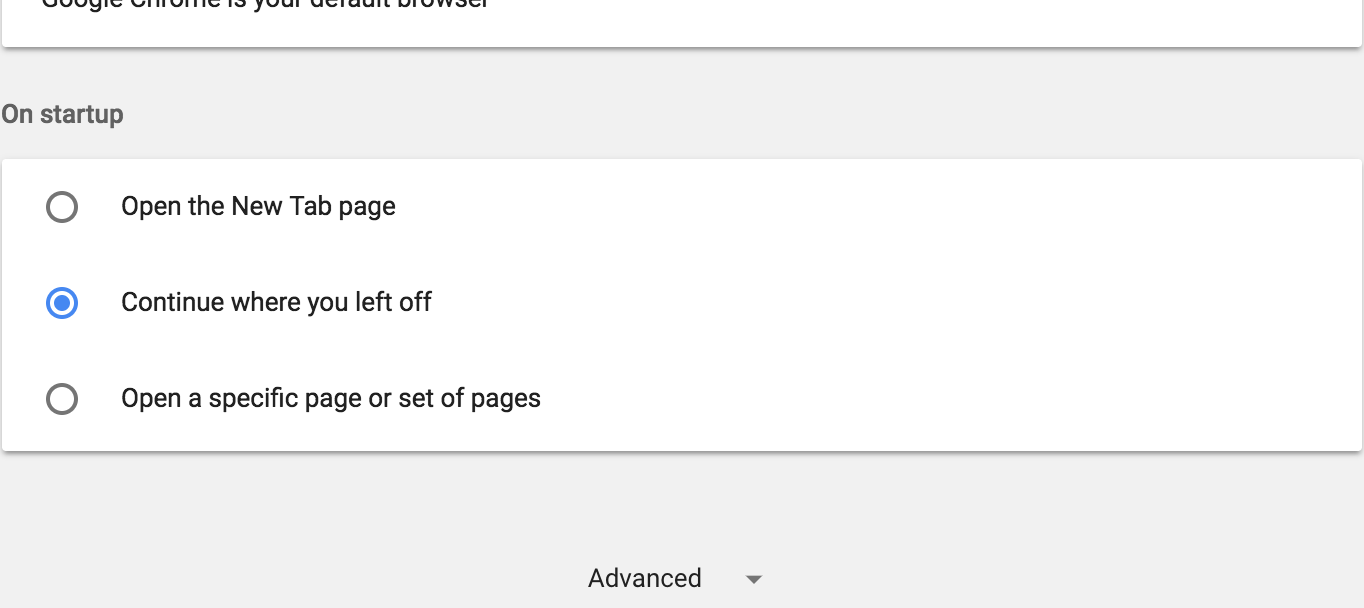Click the empty circle beside New Tab option
Image resolution: width=1364 pixels, height=608 pixels.
coord(62,207)
